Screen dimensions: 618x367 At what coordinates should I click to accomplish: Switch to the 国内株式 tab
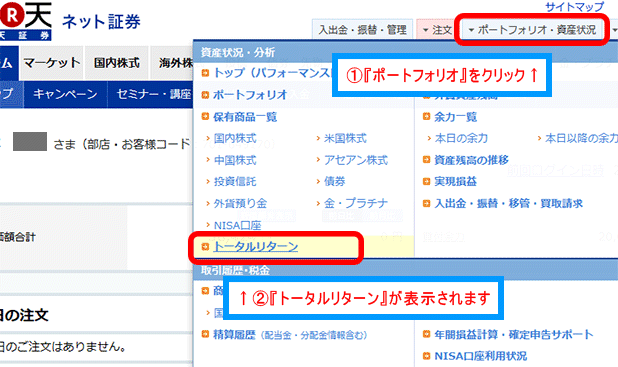pos(117,63)
